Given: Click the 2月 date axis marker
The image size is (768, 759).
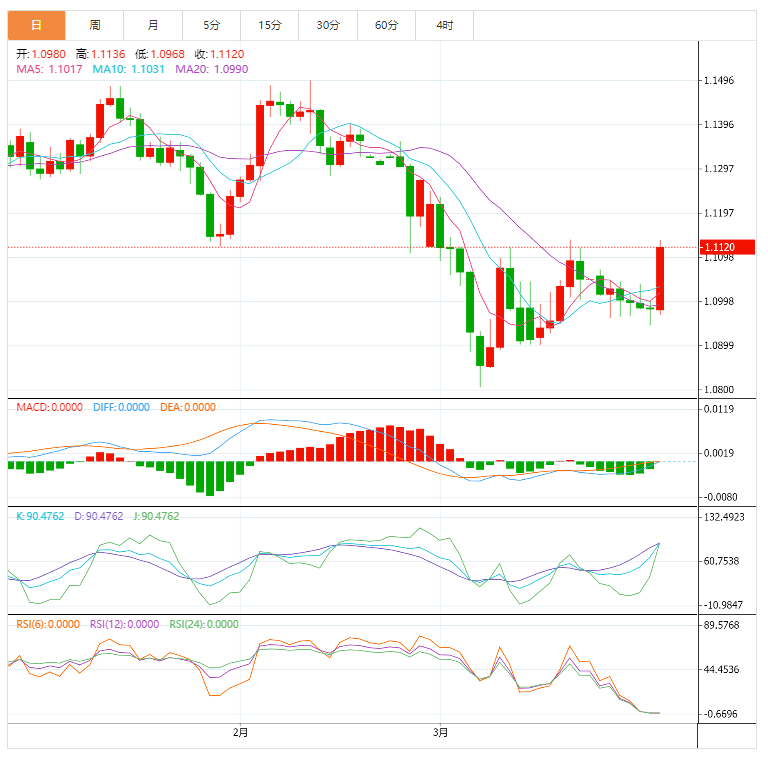Looking at the screenshot, I should pos(240,733).
